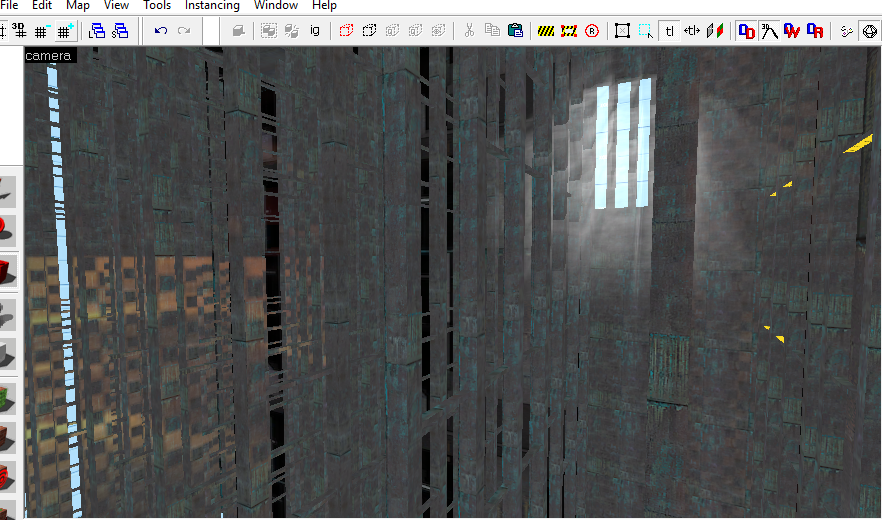Hide unselected objects with black dashed cube
The image size is (882, 520).
(370, 30)
